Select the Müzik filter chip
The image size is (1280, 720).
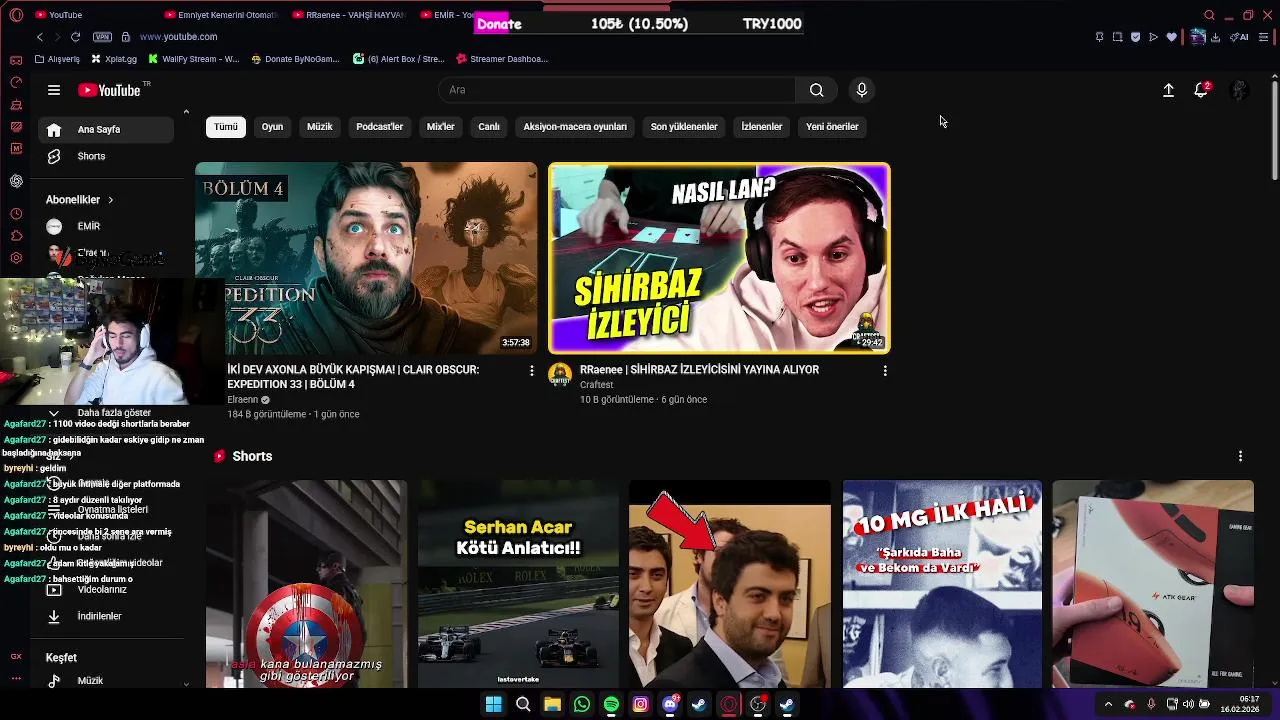[319, 127]
